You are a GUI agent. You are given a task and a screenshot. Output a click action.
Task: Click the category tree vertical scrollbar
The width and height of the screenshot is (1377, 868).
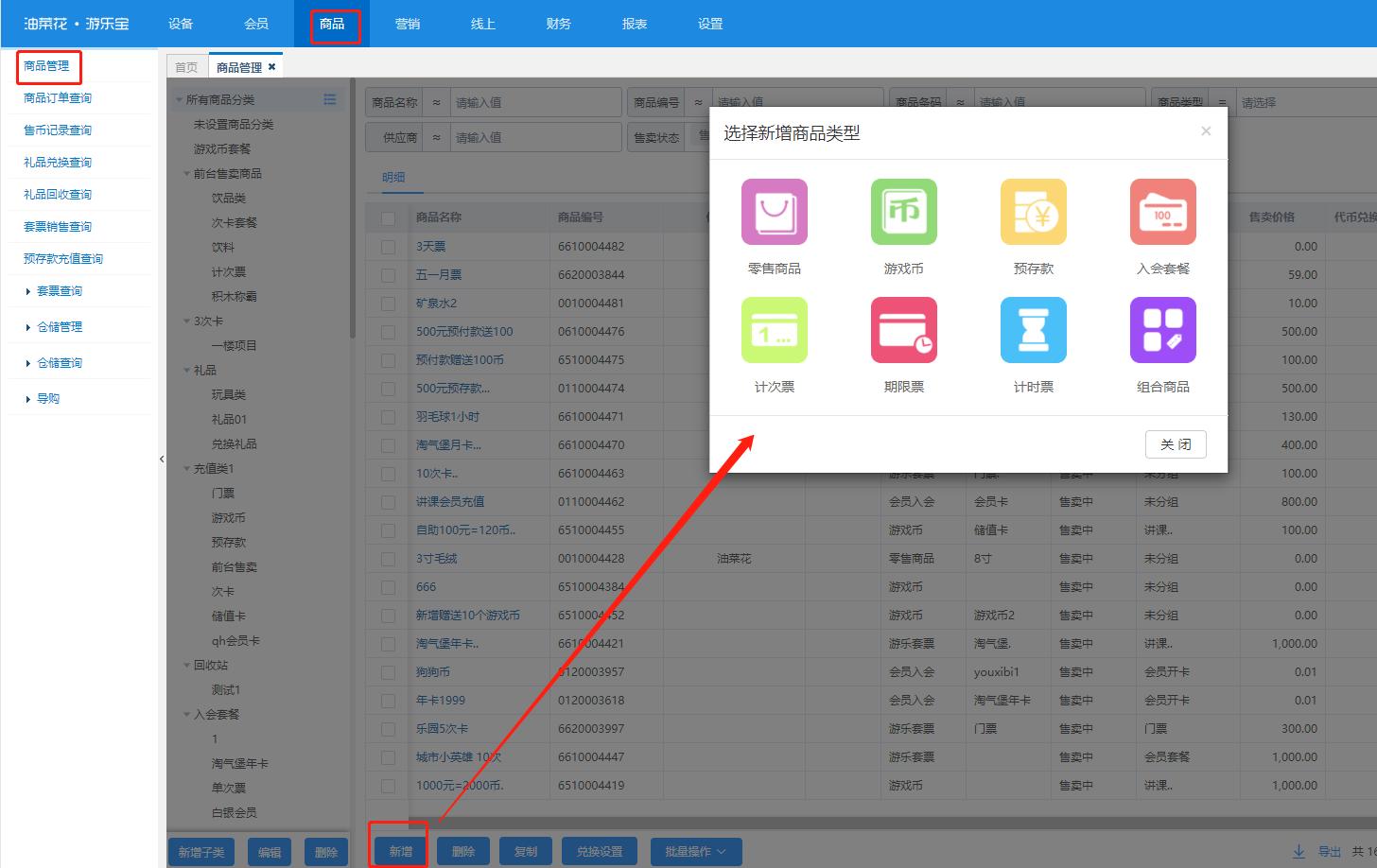point(353,208)
